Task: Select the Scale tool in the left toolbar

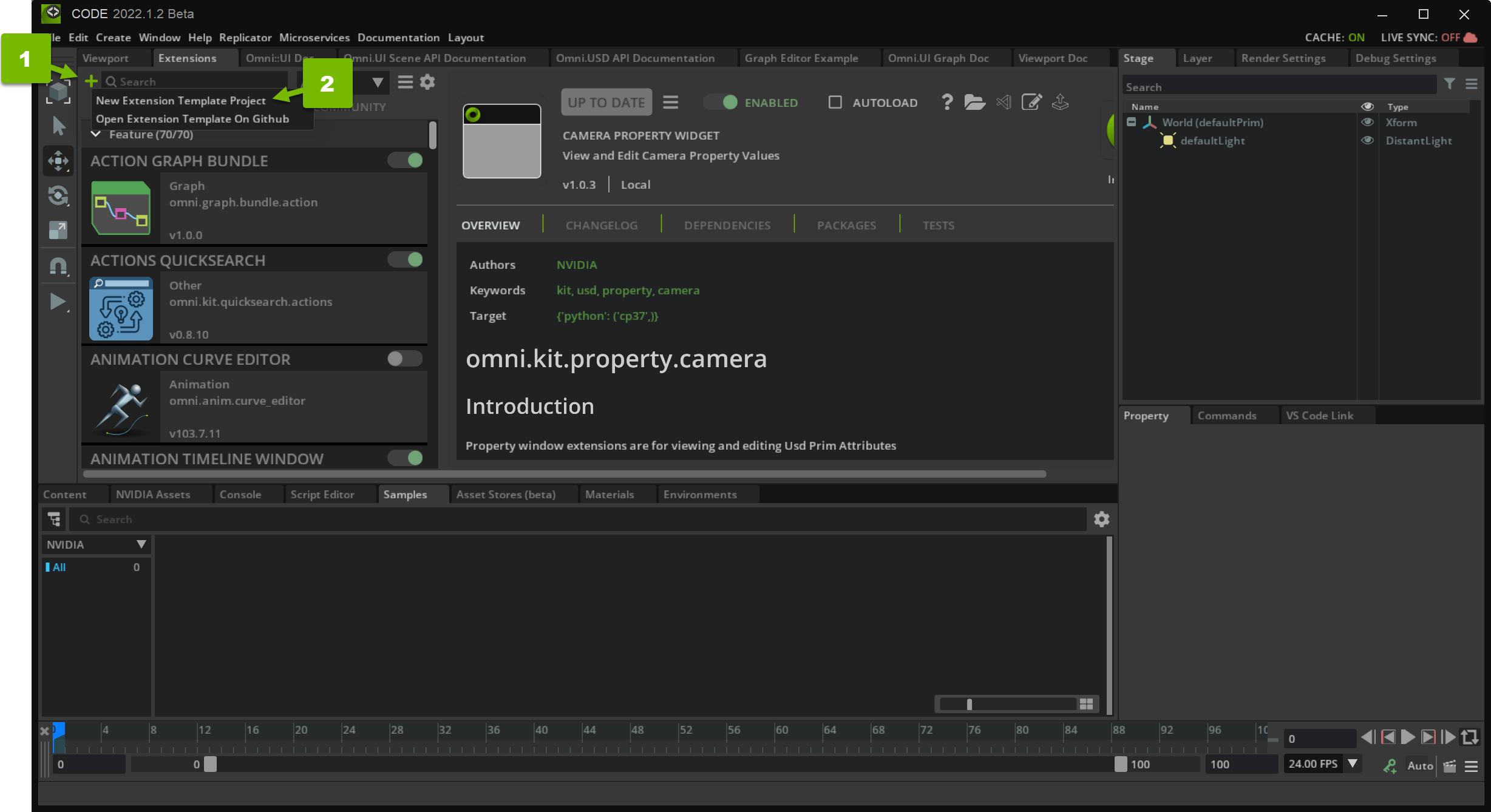Action: [58, 230]
